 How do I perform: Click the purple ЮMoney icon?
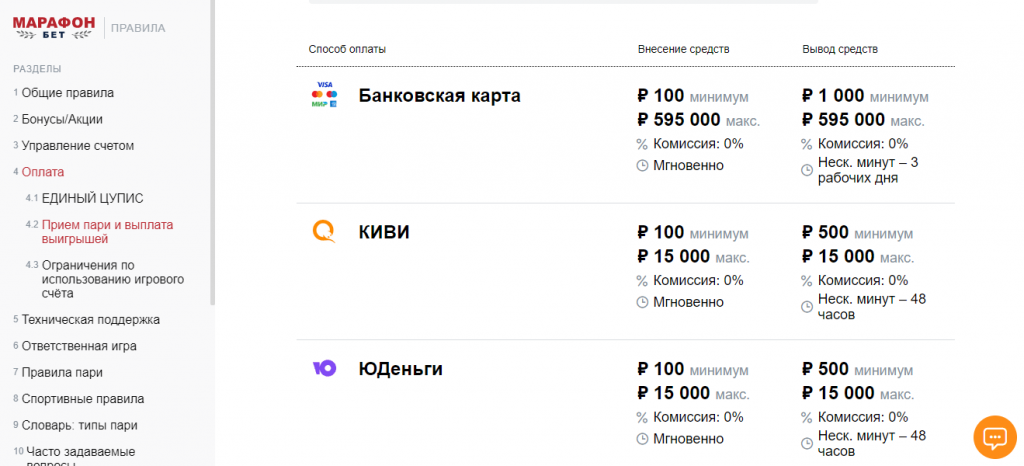tap(324, 368)
